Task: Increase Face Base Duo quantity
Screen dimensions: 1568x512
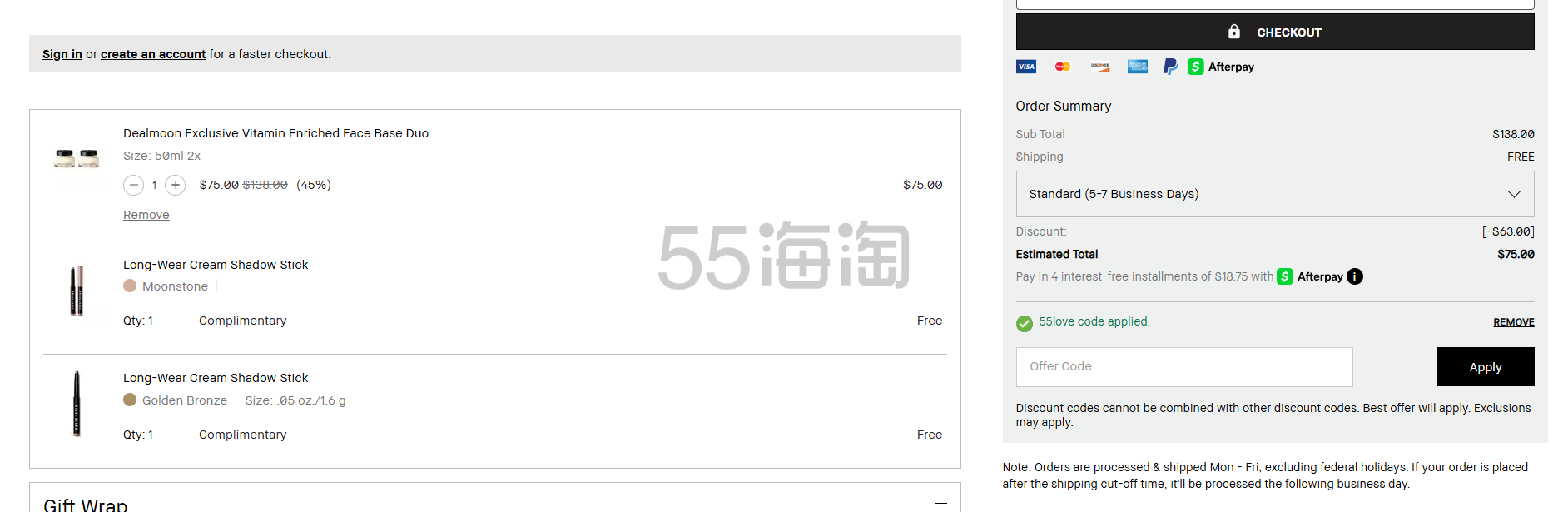Action: (175, 185)
